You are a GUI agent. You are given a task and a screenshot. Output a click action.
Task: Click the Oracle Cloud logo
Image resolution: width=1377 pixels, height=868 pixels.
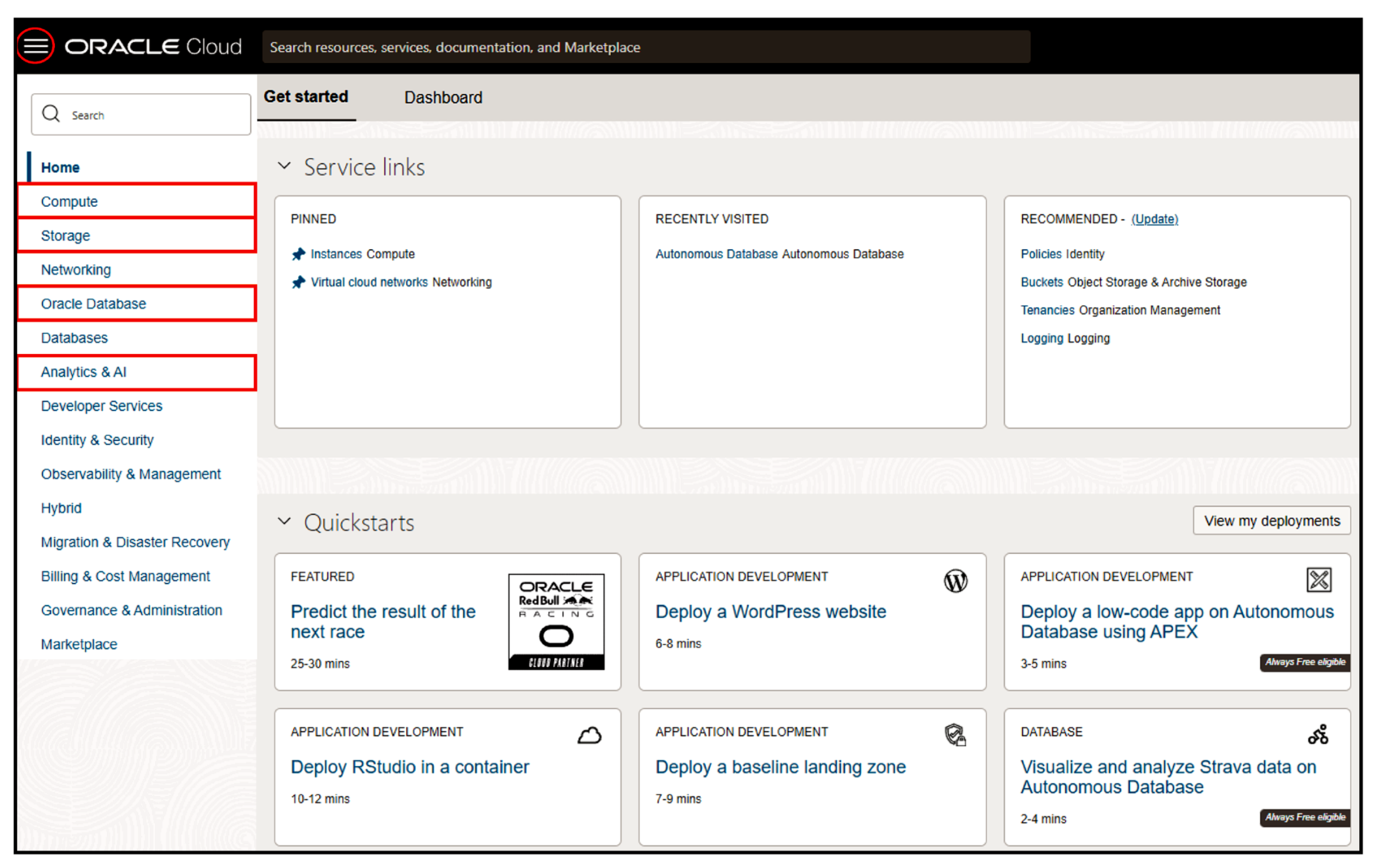[153, 46]
